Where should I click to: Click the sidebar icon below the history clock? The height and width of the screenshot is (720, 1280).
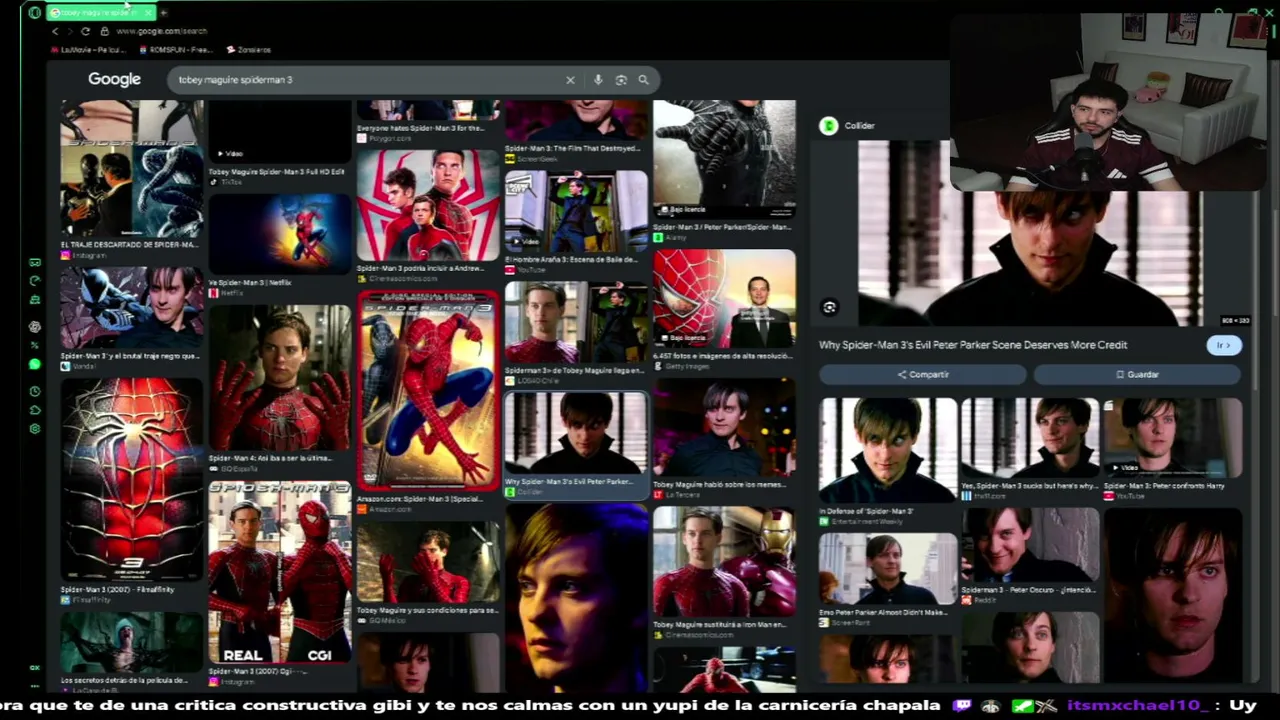click(35, 410)
